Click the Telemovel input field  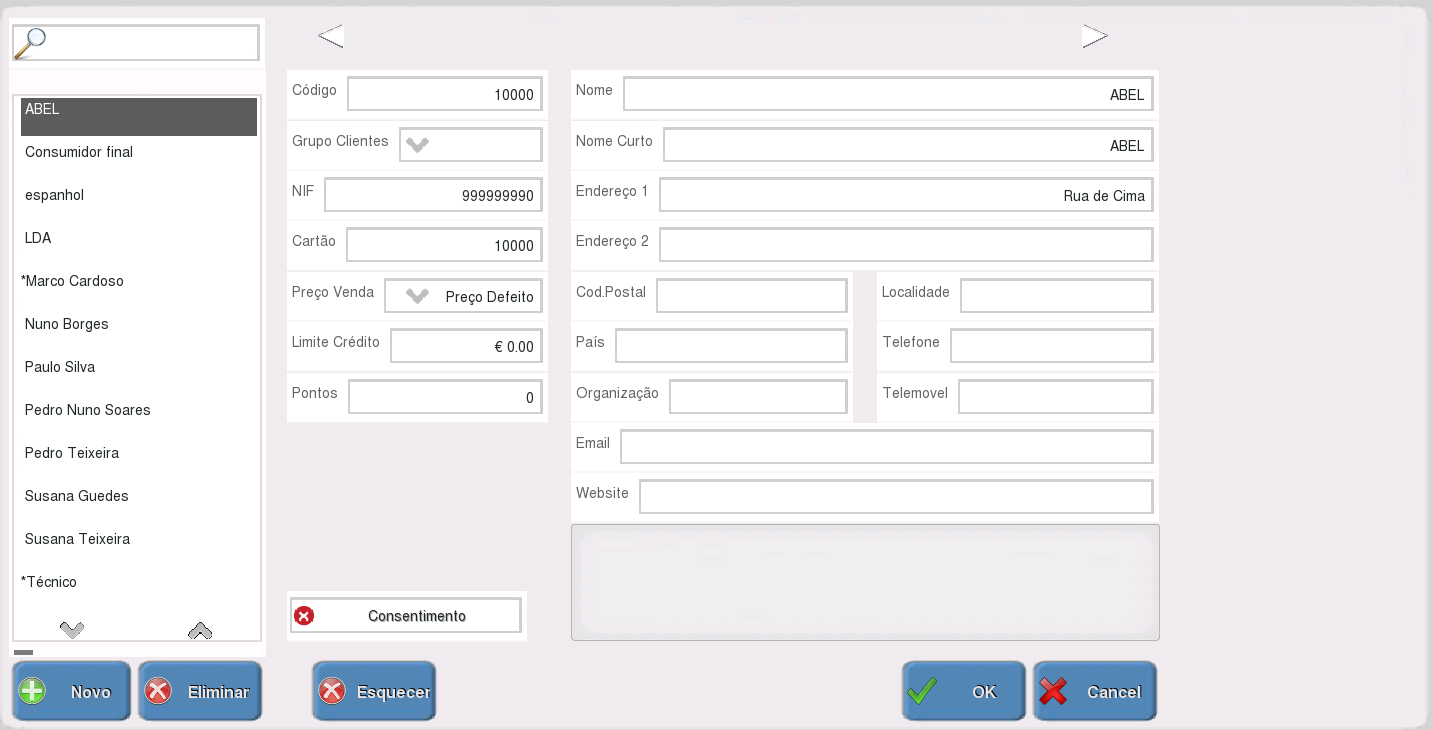pyautogui.click(x=1055, y=397)
